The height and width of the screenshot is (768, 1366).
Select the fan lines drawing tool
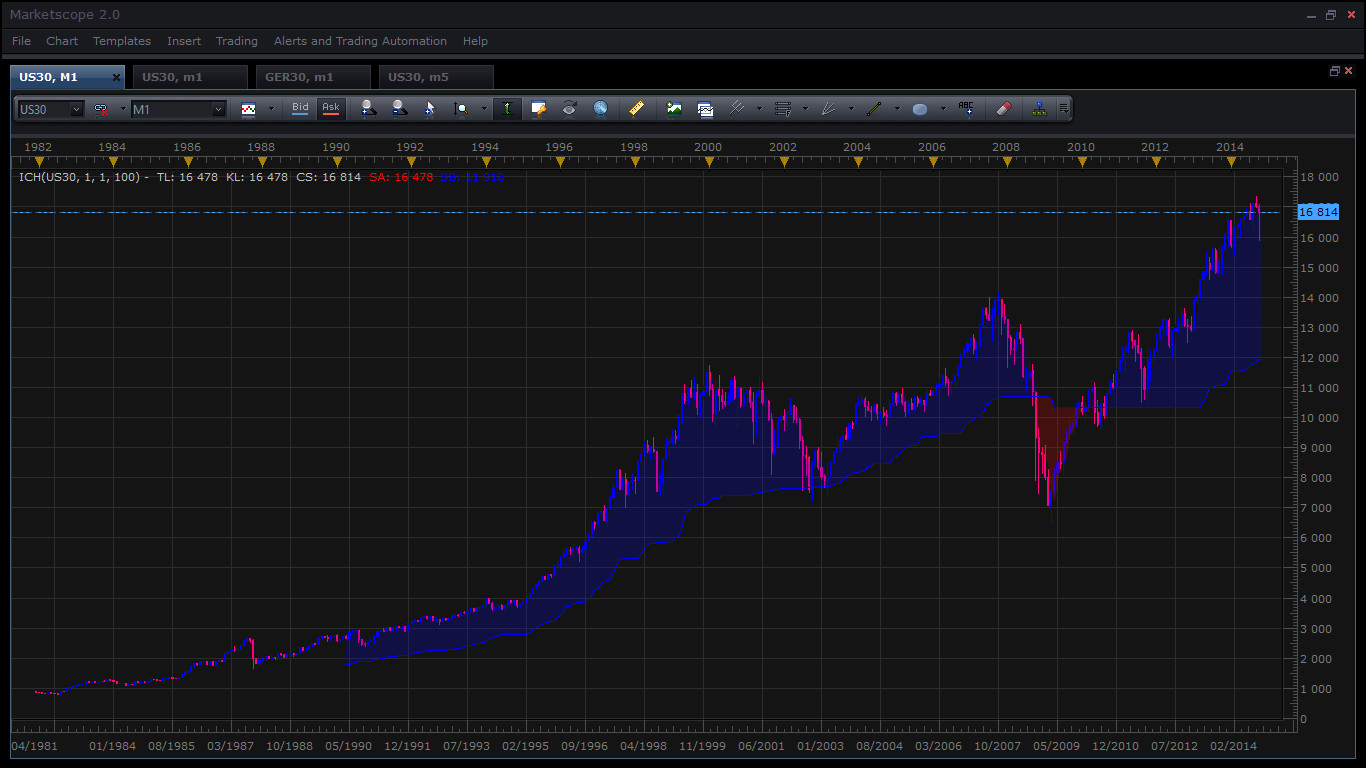(829, 109)
